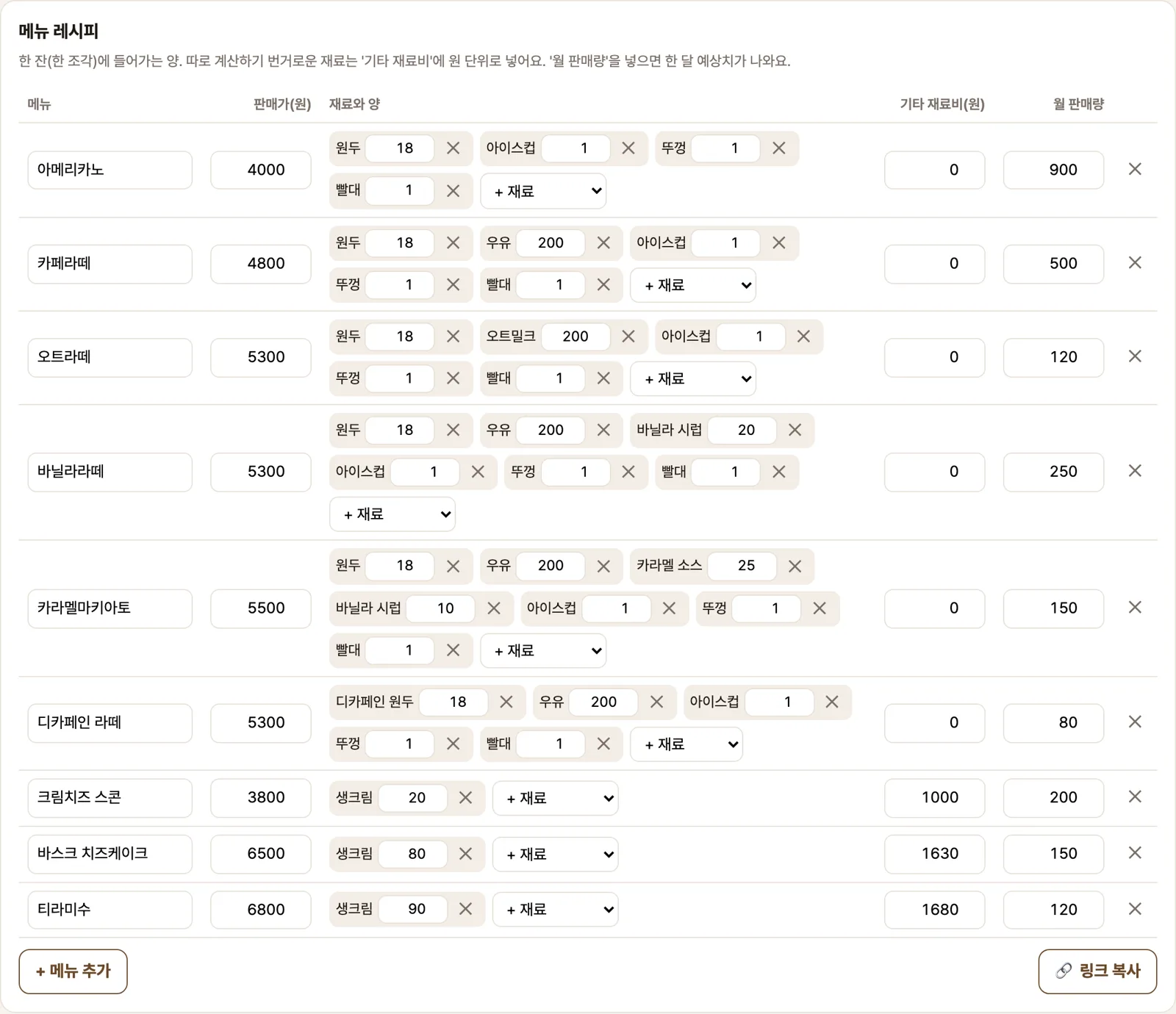Edit 디카페인 라떼 monthly sales field 80
This screenshot has width=1176, height=1014.
tap(1053, 723)
